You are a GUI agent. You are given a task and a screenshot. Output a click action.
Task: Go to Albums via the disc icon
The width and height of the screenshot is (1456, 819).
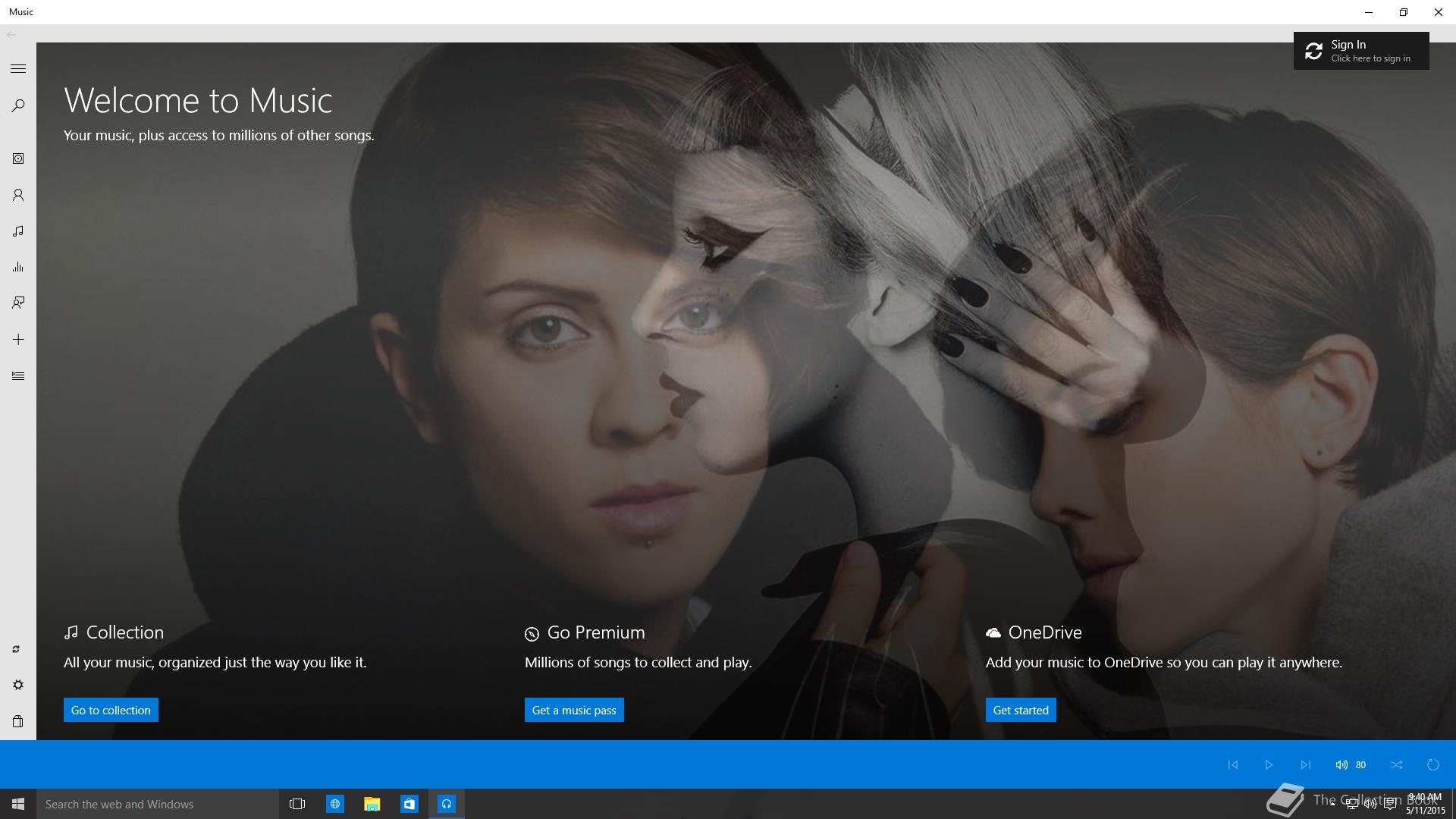[x=18, y=158]
